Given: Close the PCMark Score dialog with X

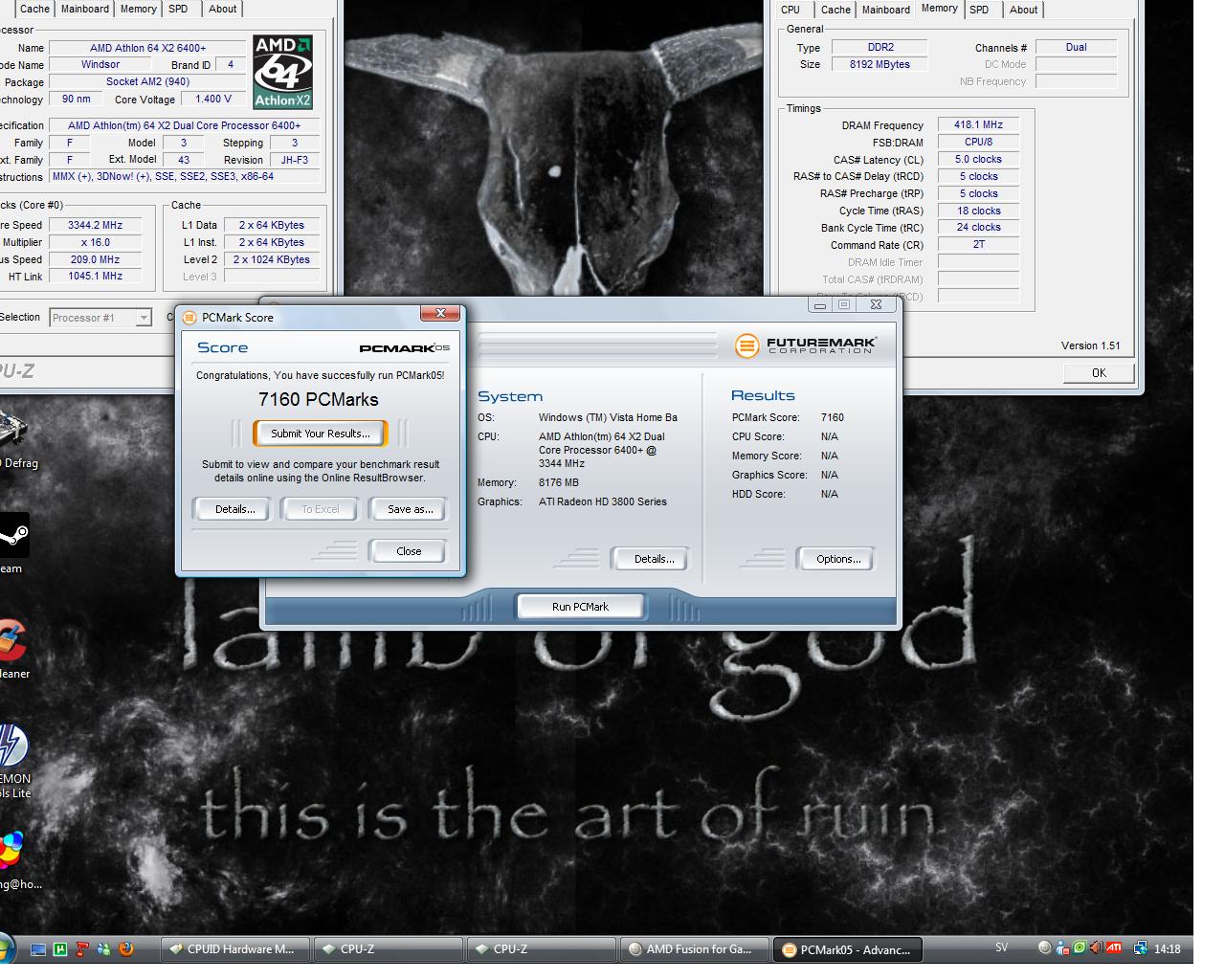Looking at the screenshot, I should (441, 314).
